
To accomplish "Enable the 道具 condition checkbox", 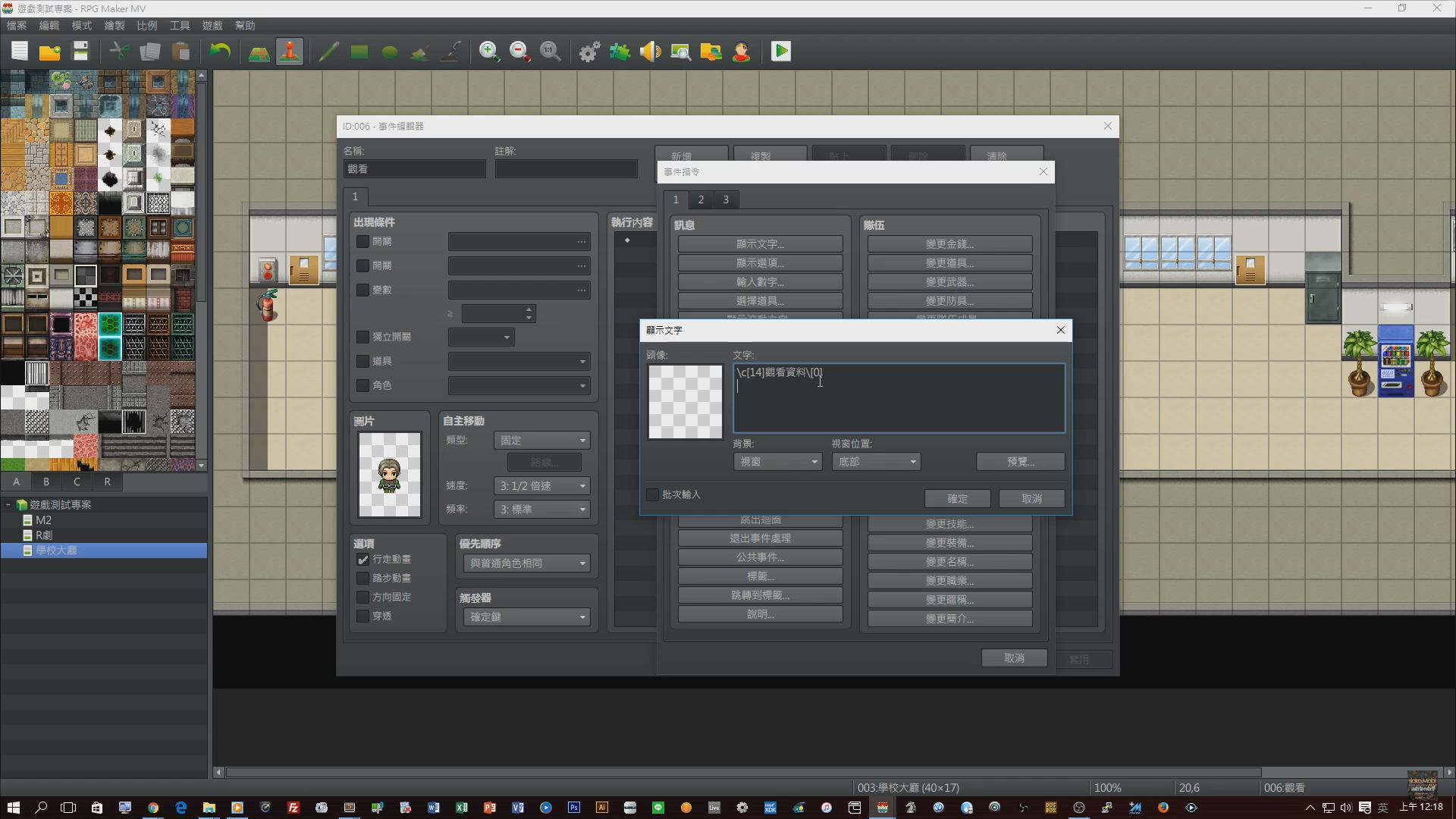I will [362, 361].
